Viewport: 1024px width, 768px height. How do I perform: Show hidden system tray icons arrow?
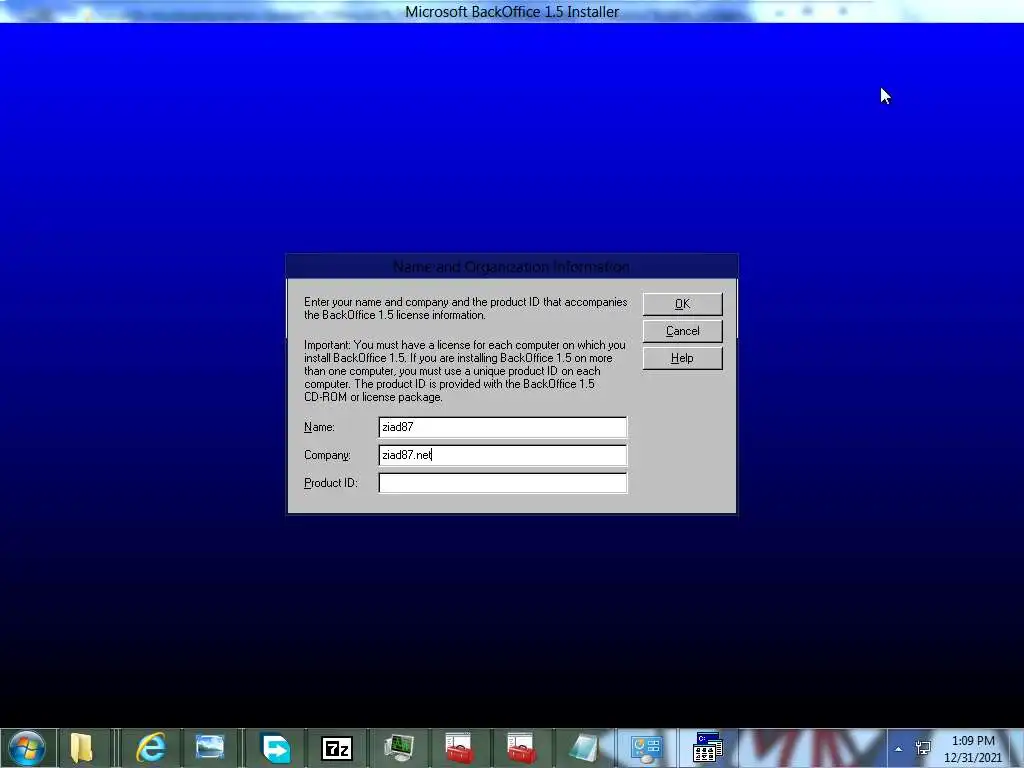(899, 749)
